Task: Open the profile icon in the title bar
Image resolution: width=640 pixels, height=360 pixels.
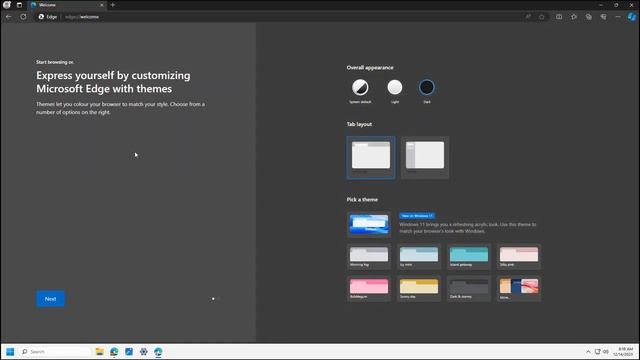Action: pyautogui.click(x=7, y=5)
